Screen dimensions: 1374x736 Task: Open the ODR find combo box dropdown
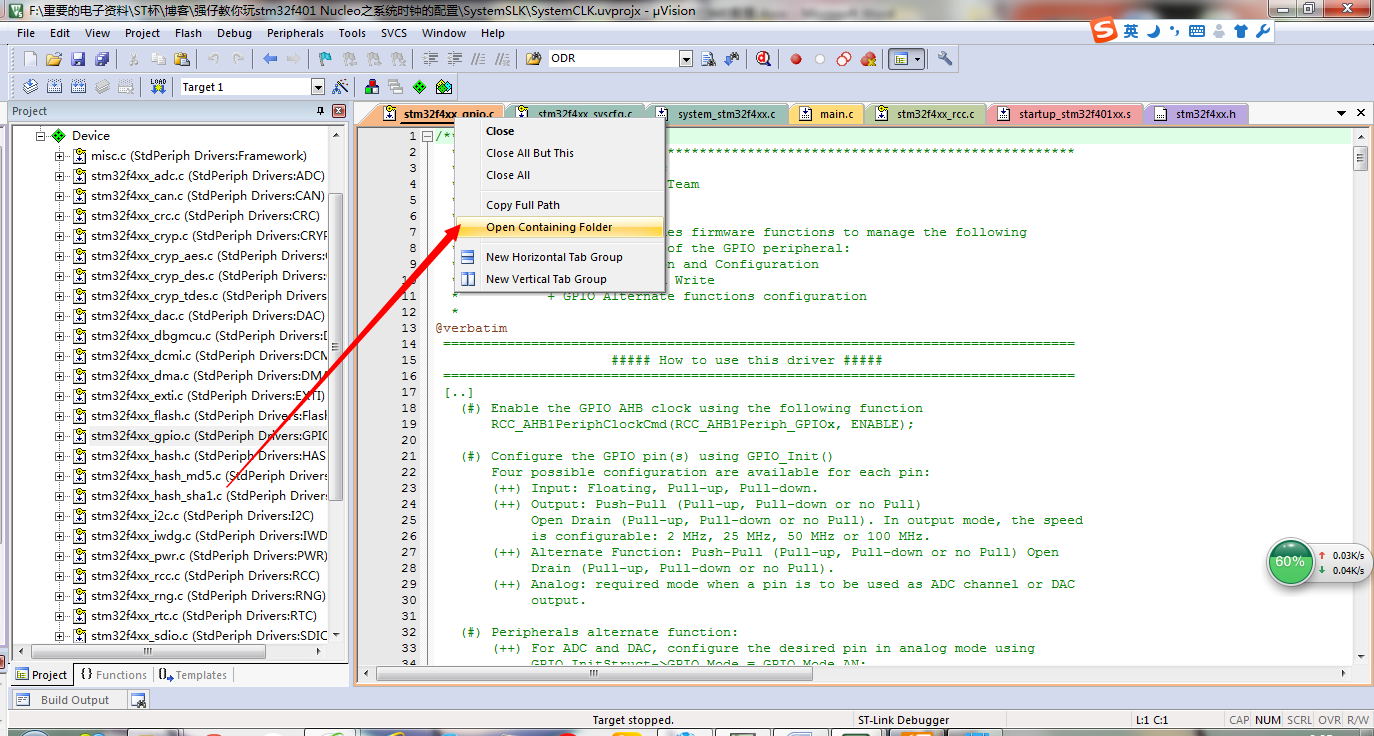click(x=686, y=59)
